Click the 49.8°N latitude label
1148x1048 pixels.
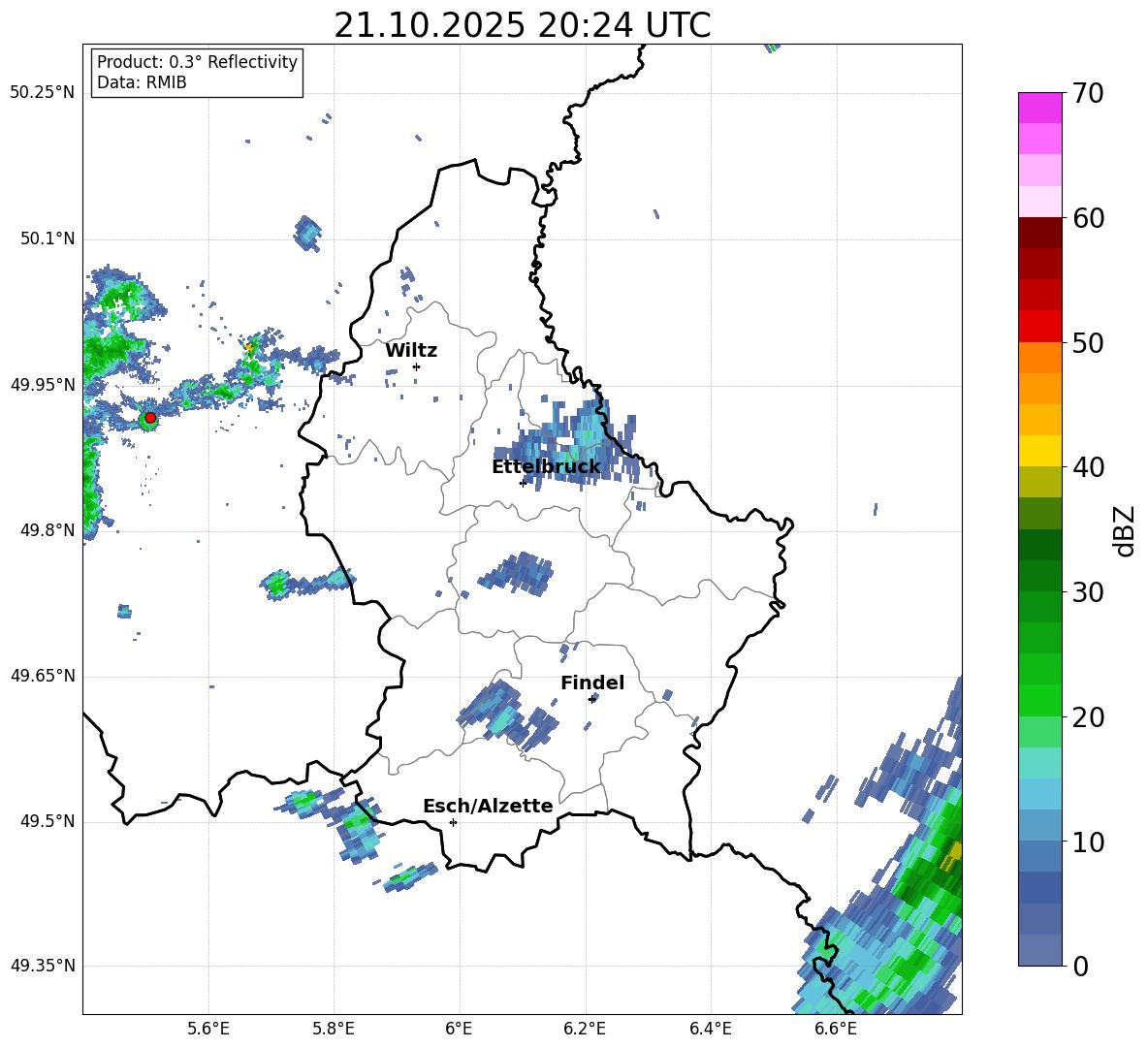(47, 530)
